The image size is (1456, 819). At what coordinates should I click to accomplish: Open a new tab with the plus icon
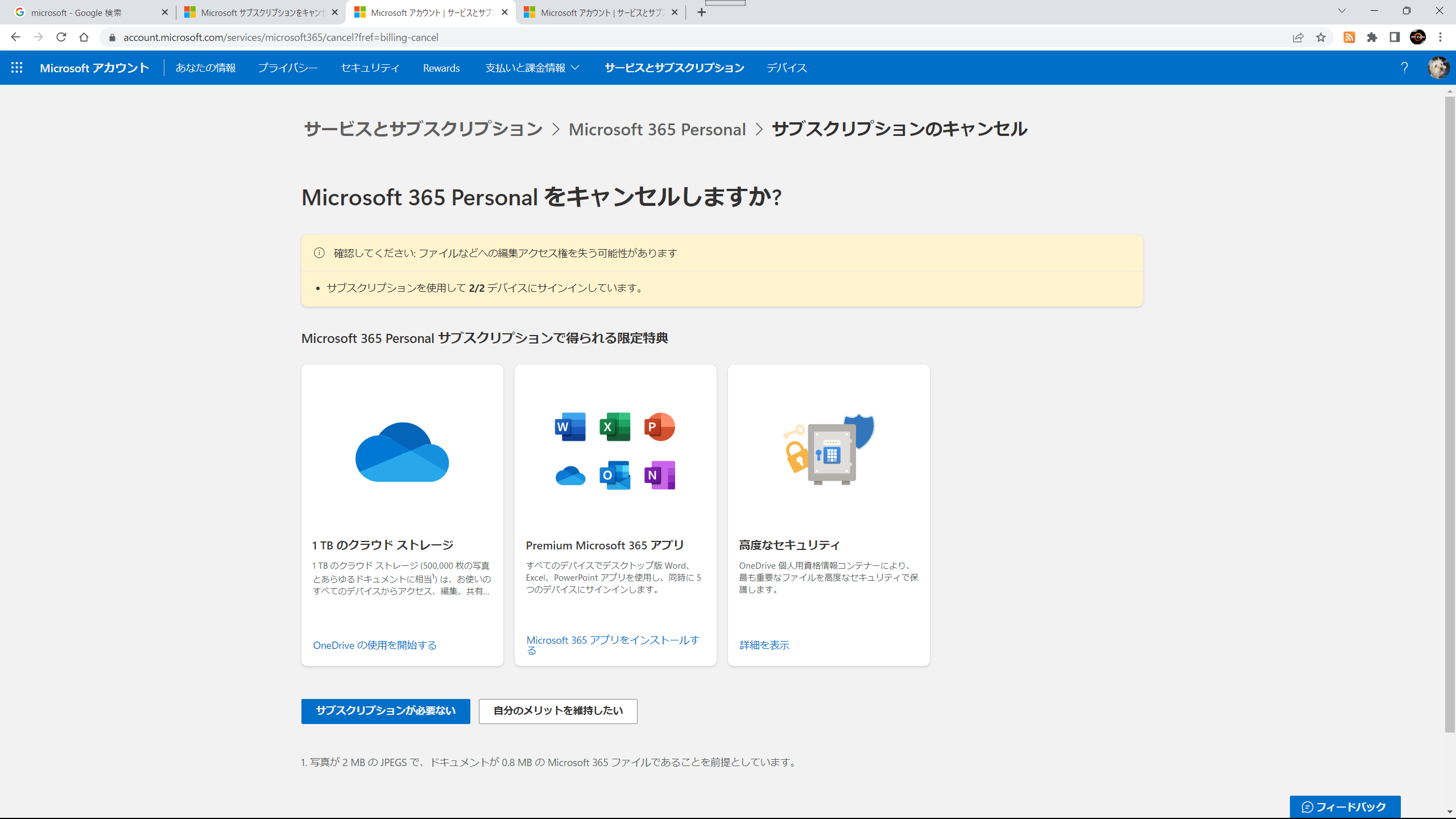tap(701, 12)
